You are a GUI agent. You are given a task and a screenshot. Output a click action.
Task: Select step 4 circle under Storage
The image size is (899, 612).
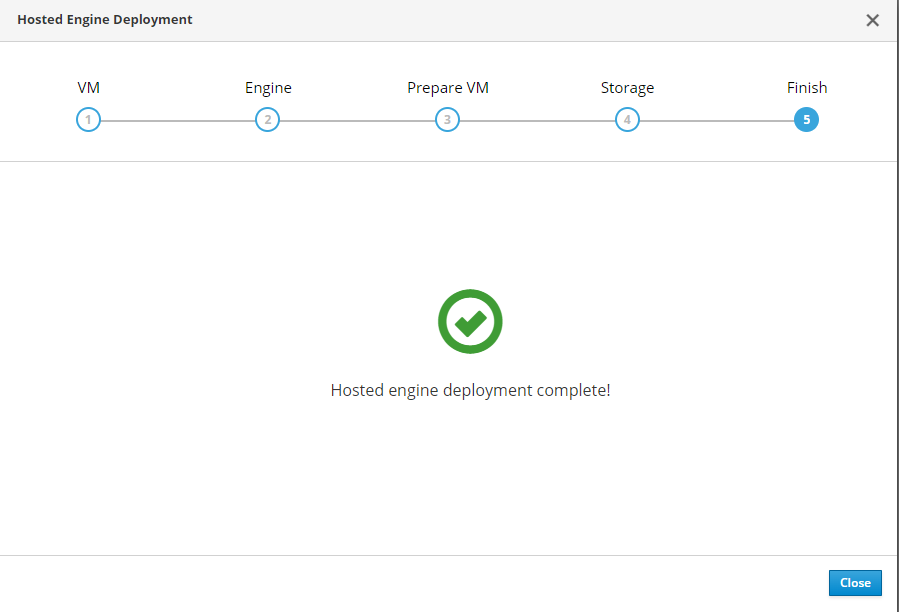tap(627, 120)
